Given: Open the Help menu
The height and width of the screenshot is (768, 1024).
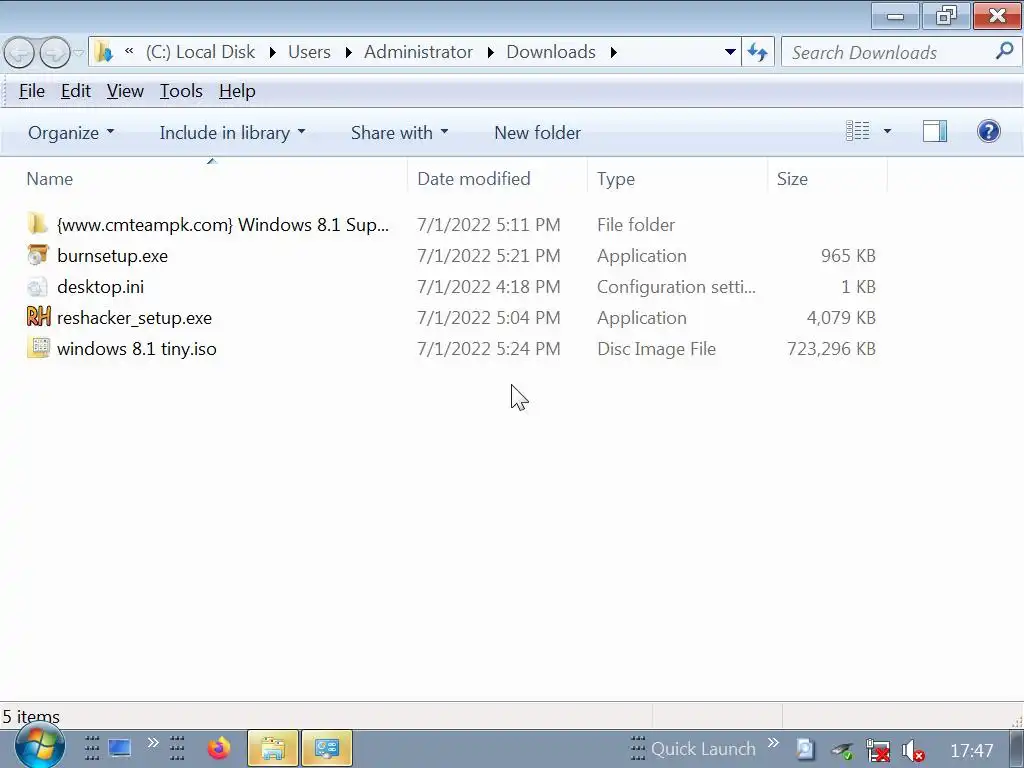Looking at the screenshot, I should [237, 91].
